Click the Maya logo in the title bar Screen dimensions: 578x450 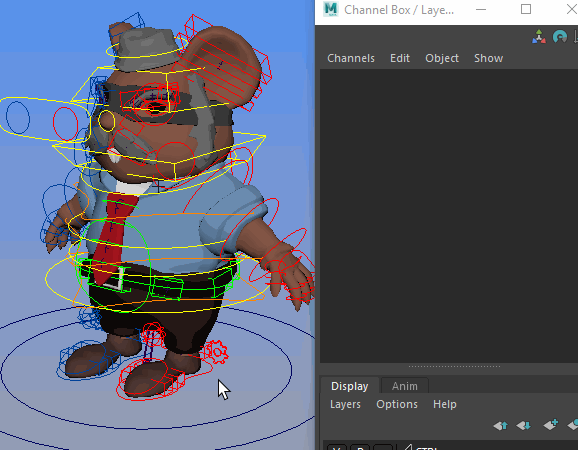click(x=331, y=9)
